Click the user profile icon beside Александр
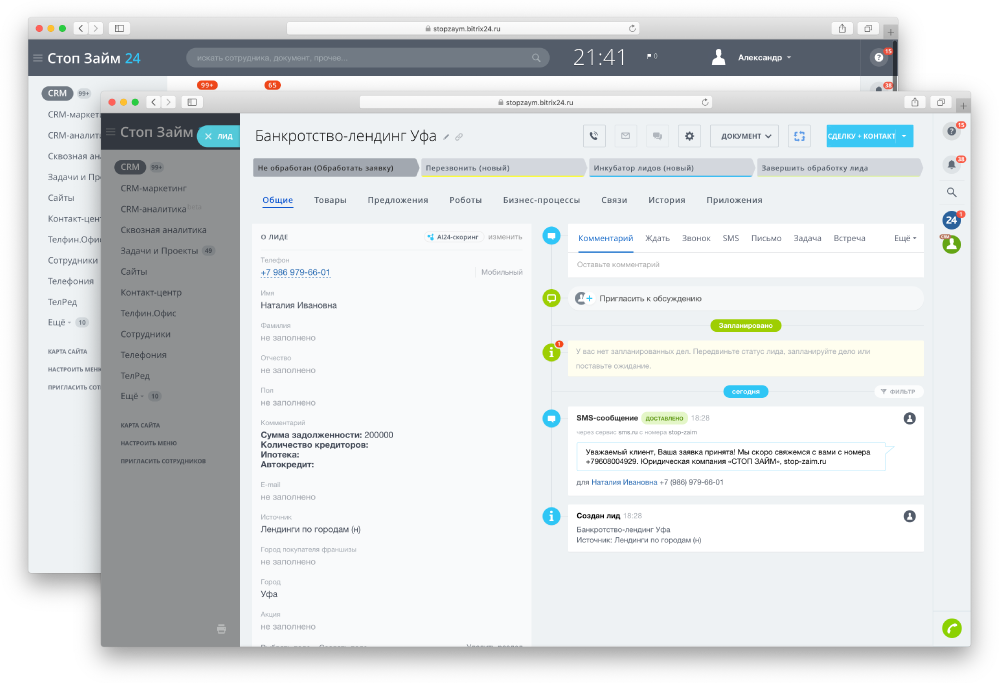The height and width of the screenshot is (683, 1000). (719, 57)
